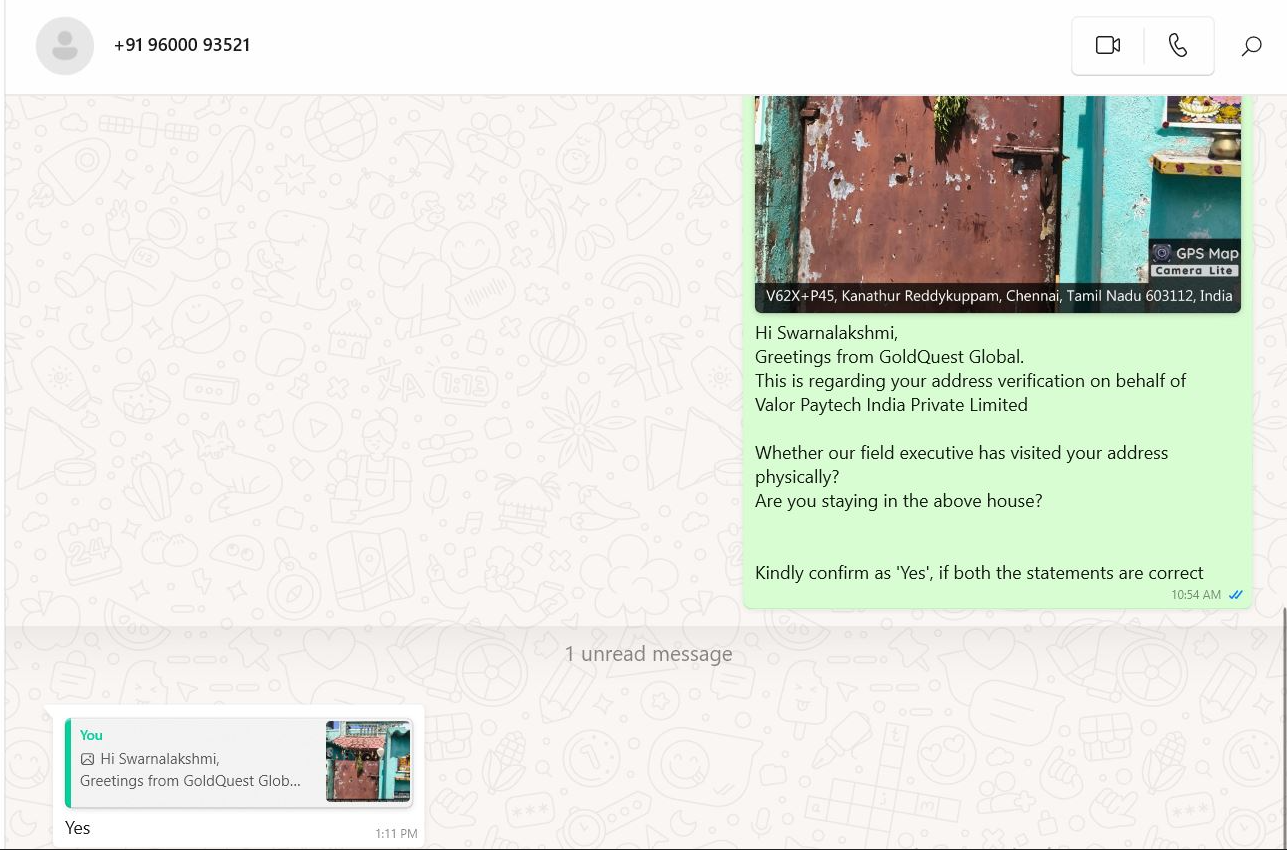Screen dimensions: 1287x850
Task: Open the sent photo of the rusty door
Action: [x=998, y=204]
